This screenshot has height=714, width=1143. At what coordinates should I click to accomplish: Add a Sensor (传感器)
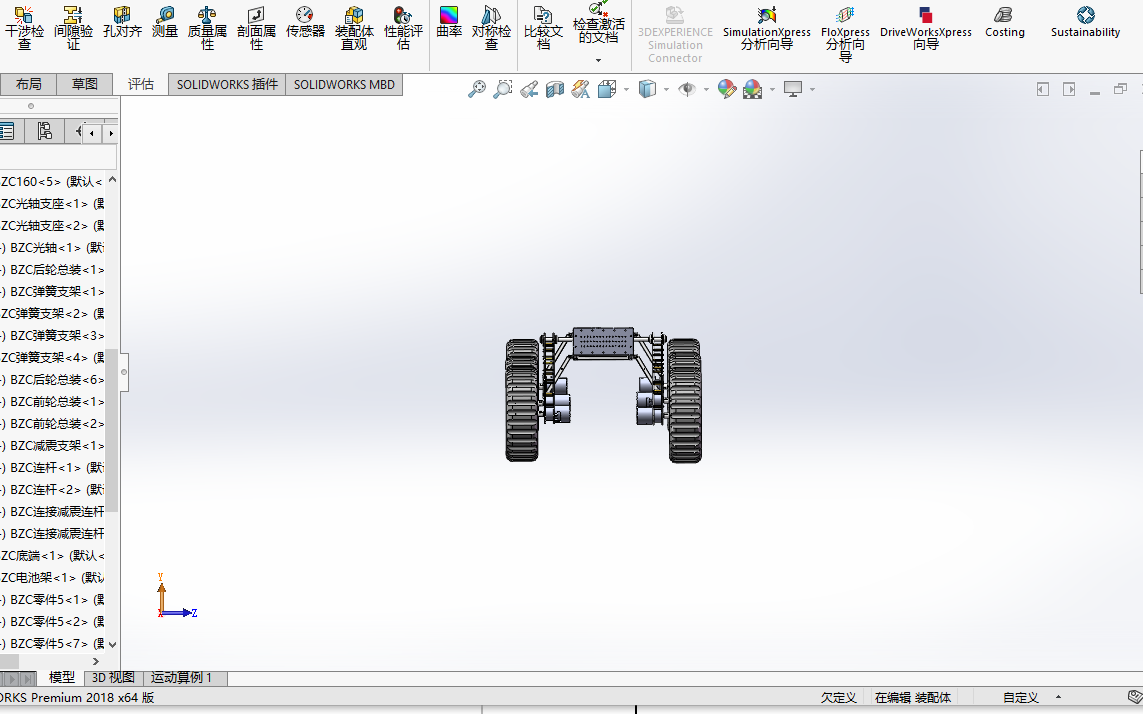305,23
